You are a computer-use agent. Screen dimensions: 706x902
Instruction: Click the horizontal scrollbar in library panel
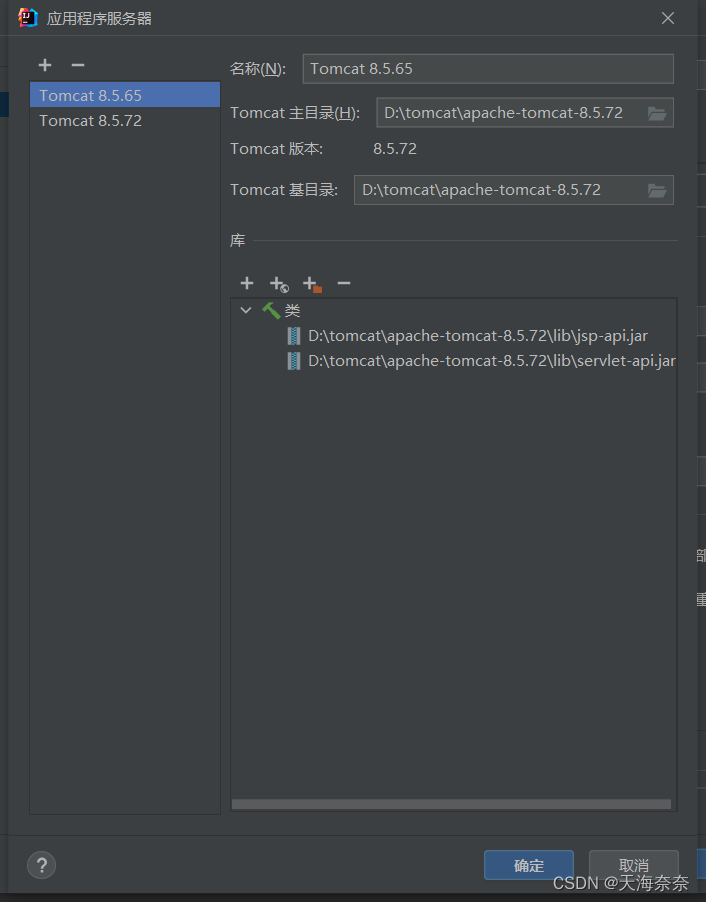(x=451, y=803)
